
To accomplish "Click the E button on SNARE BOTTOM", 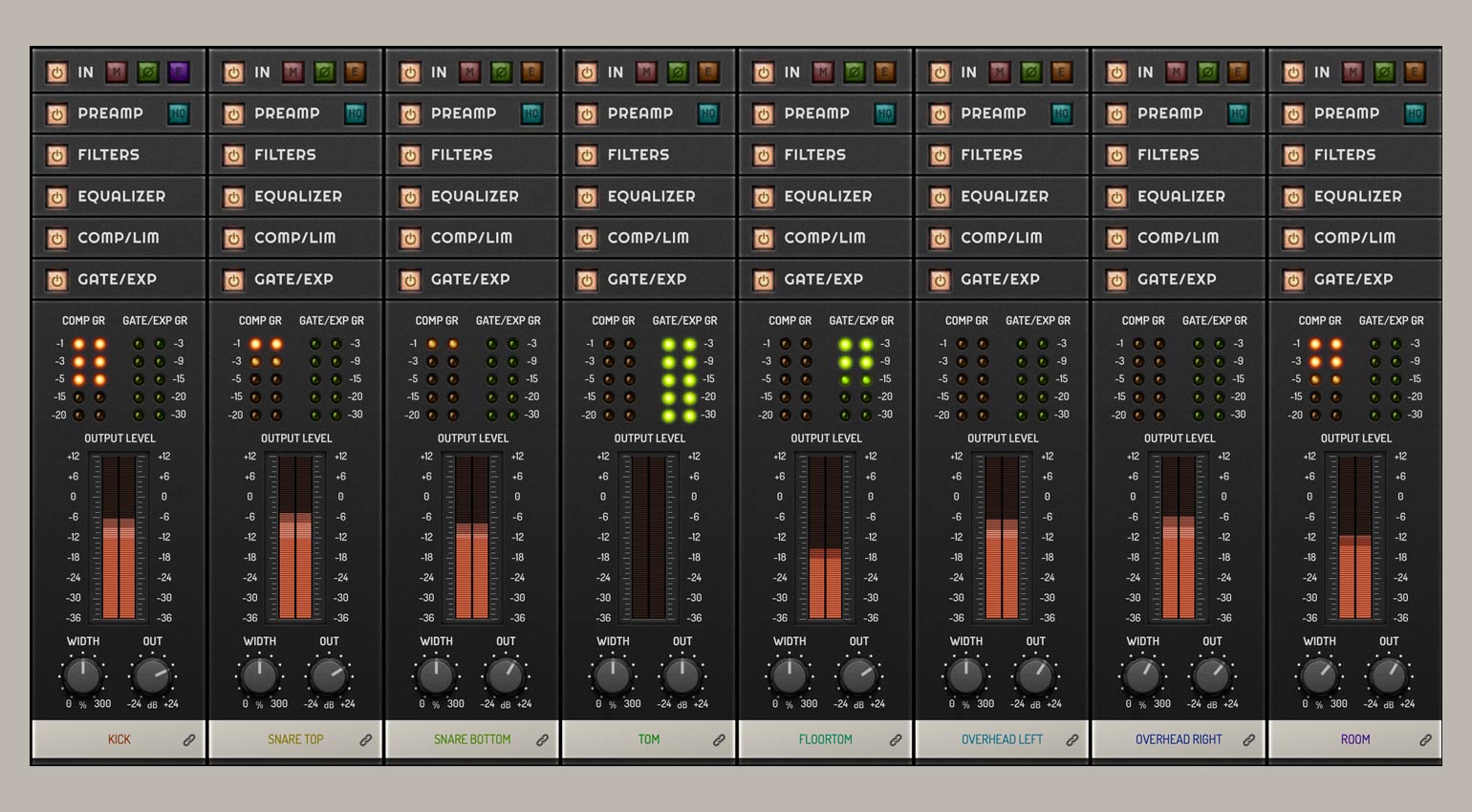I will coord(531,72).
